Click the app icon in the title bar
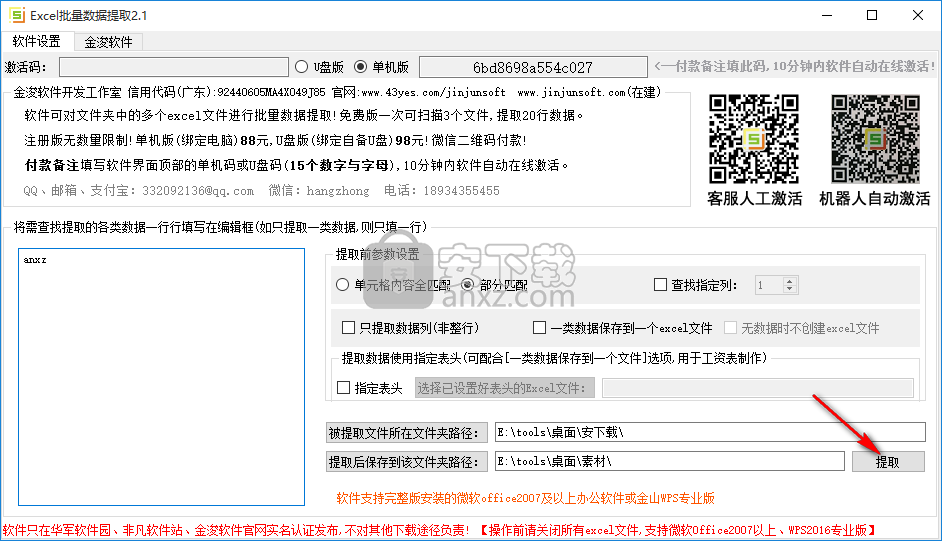942x541 pixels. point(15,16)
